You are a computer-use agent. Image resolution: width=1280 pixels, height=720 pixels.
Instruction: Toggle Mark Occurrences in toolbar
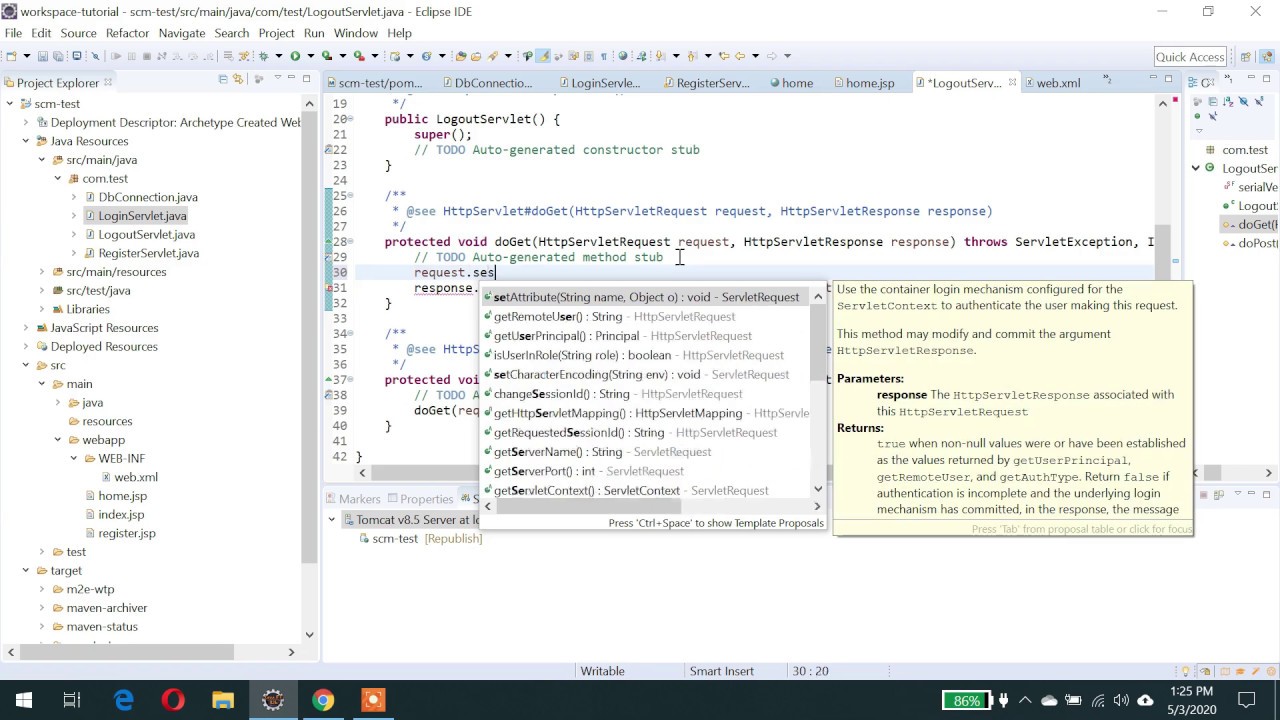click(543, 56)
